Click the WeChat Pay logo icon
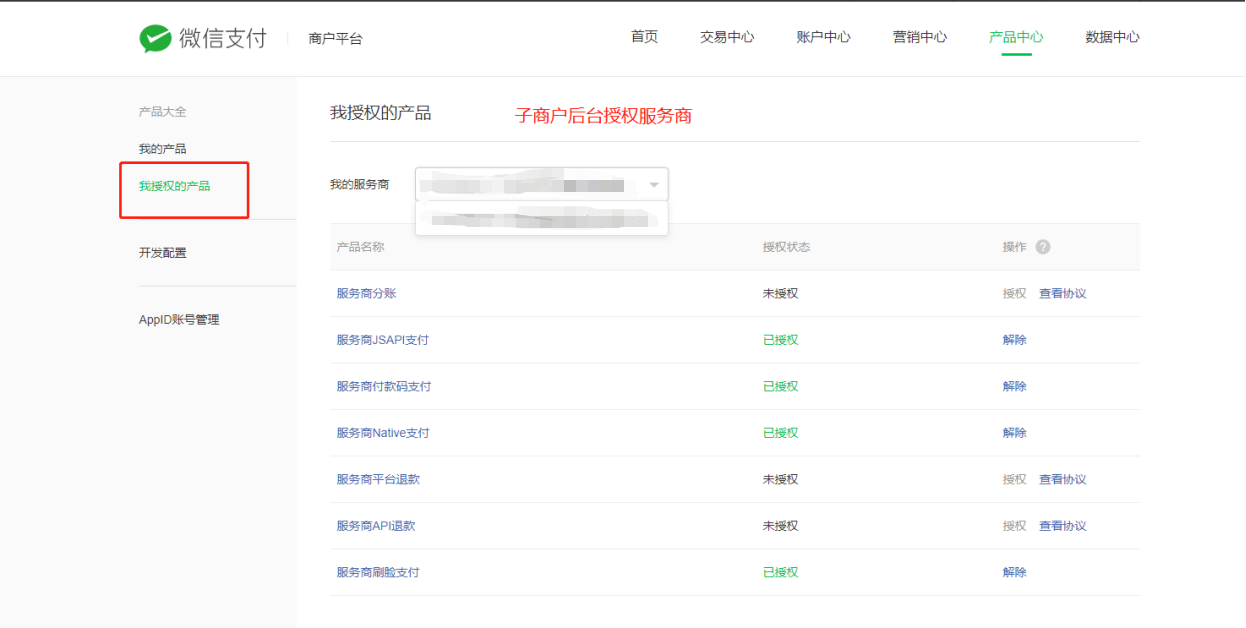1246x628 pixels. (x=155, y=38)
